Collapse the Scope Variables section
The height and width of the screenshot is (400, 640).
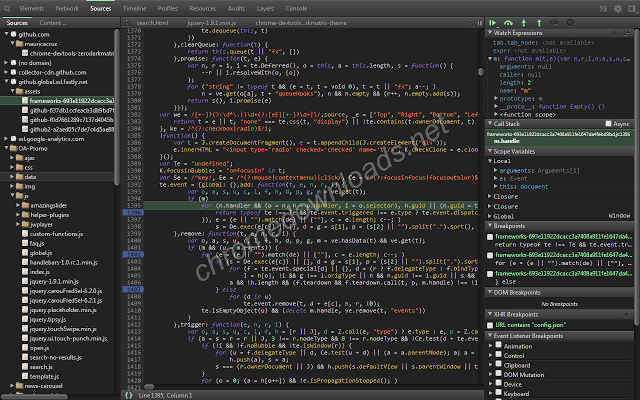point(490,151)
